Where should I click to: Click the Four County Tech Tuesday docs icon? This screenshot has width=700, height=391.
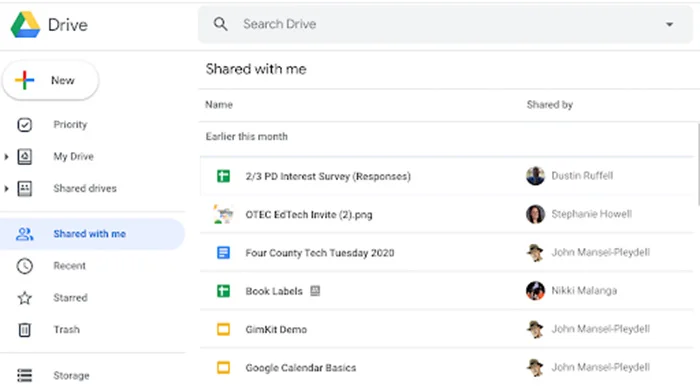point(223,253)
